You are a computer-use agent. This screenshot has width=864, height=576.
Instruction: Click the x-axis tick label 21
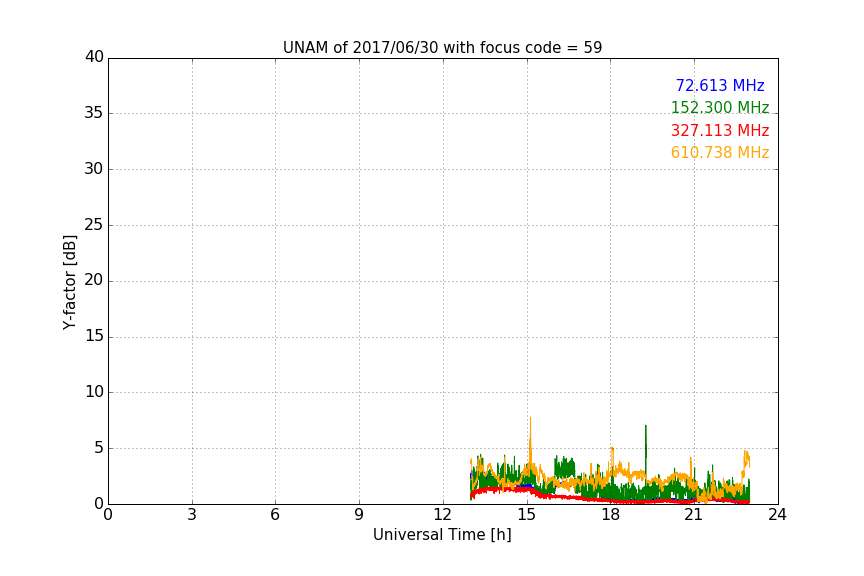694,515
